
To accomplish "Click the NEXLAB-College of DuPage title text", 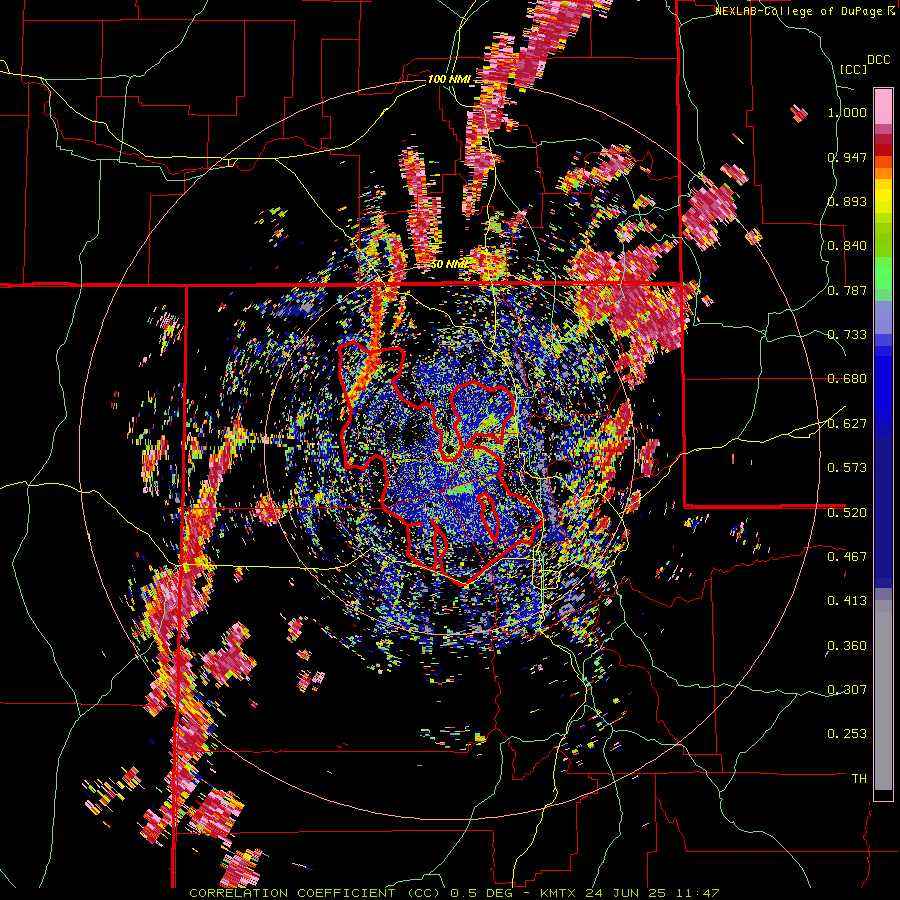I will [x=803, y=11].
